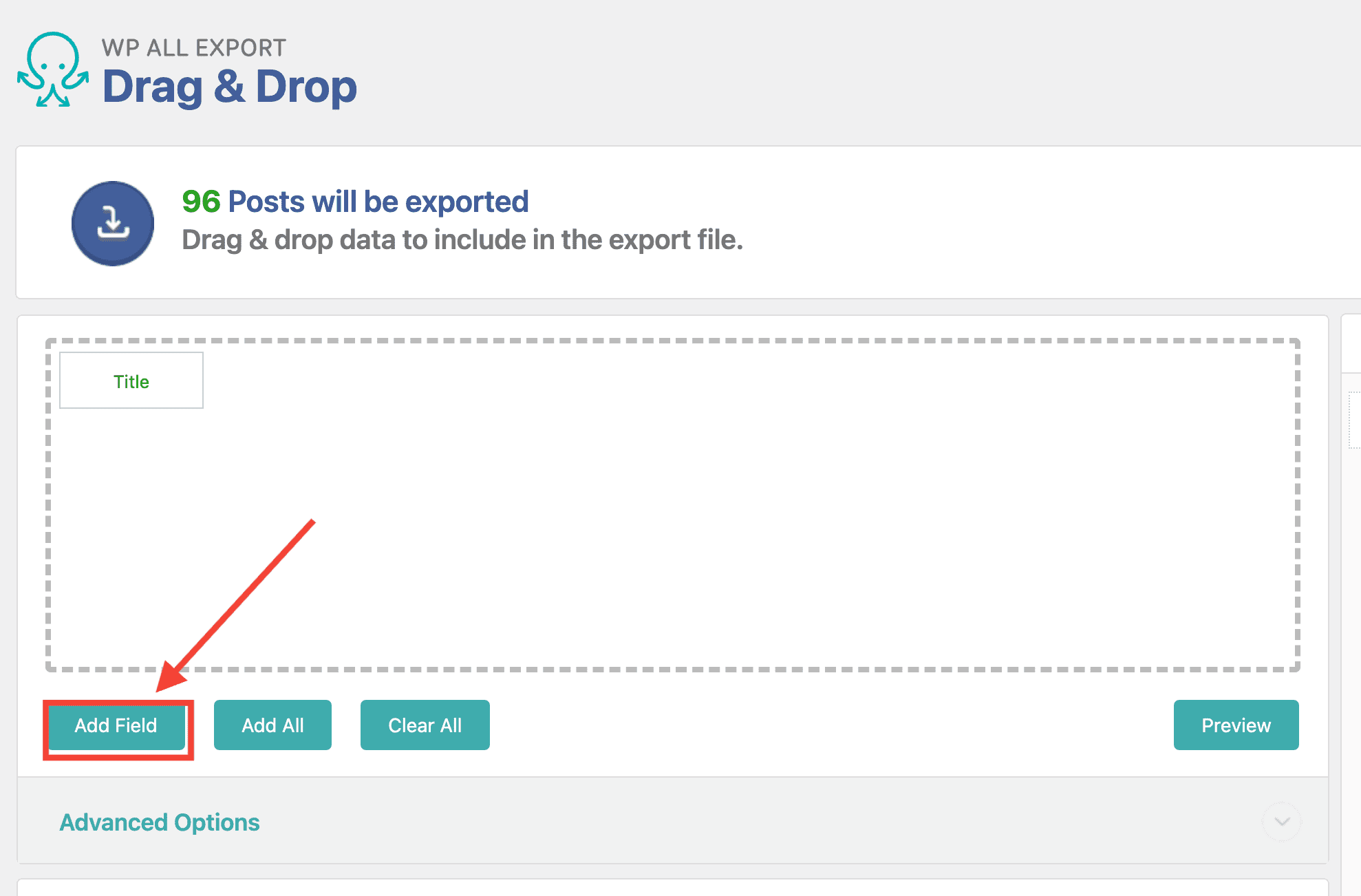Screen dimensions: 1361x896
Task: Click the panel below Advanced Options
Action: [x=672, y=888]
